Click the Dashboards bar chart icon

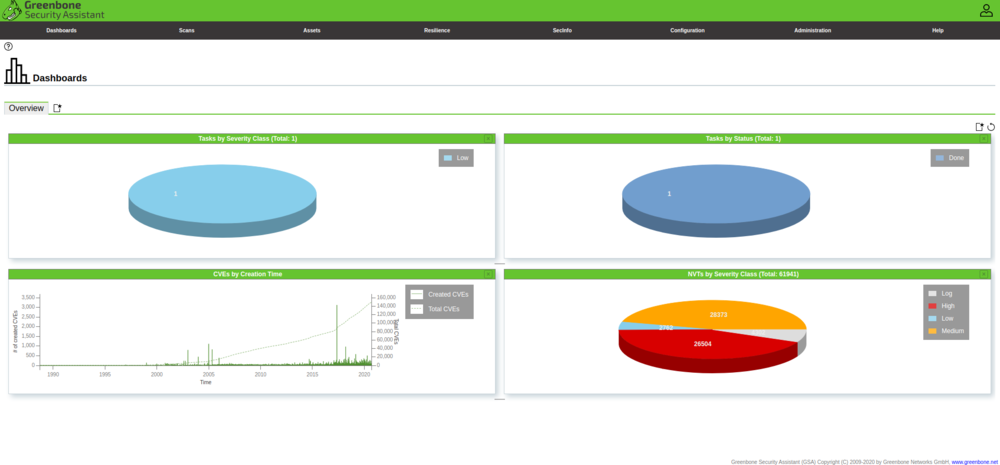pos(17,71)
